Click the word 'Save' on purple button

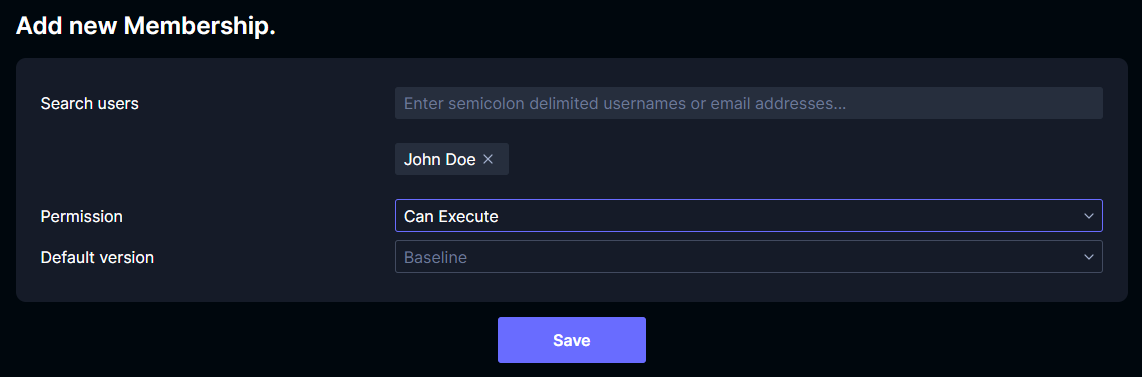[x=572, y=341]
